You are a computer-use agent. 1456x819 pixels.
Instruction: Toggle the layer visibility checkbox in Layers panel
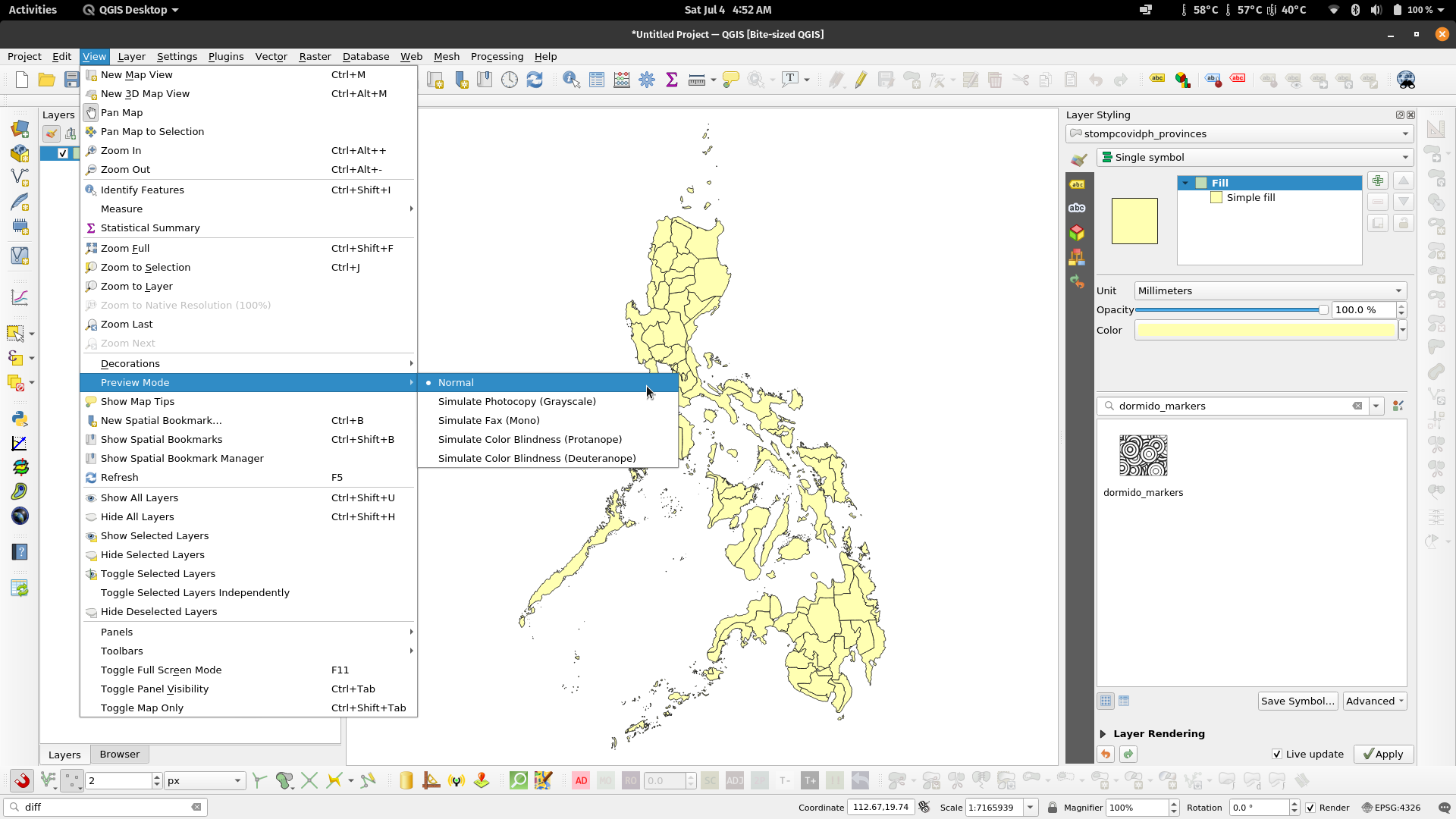(63, 153)
